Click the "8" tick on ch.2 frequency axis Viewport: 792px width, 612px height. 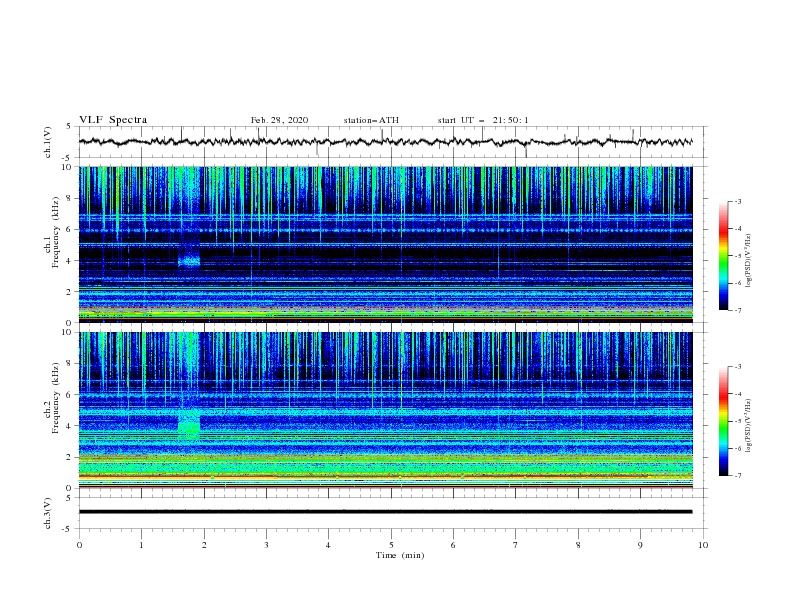pos(70,364)
